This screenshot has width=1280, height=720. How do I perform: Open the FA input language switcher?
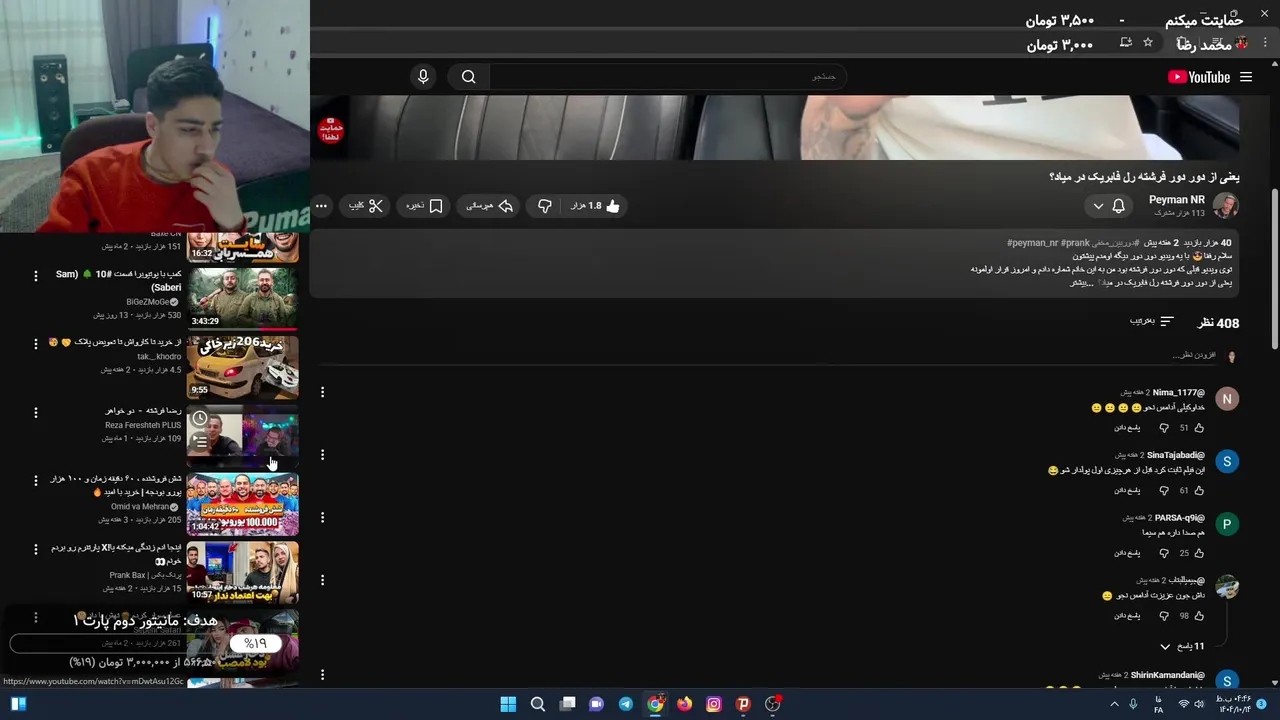pos(1158,704)
